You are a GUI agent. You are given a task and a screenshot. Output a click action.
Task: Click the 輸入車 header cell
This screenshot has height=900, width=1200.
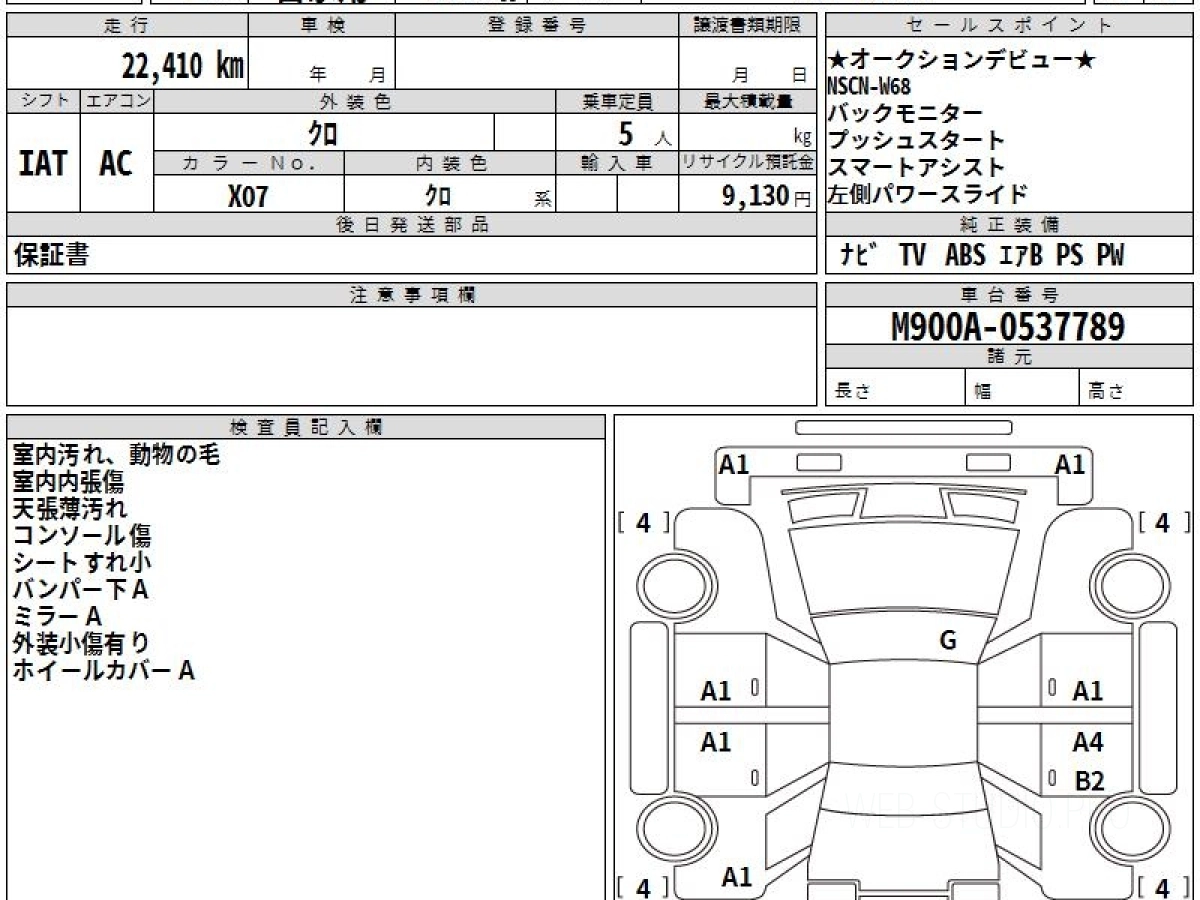tap(617, 163)
